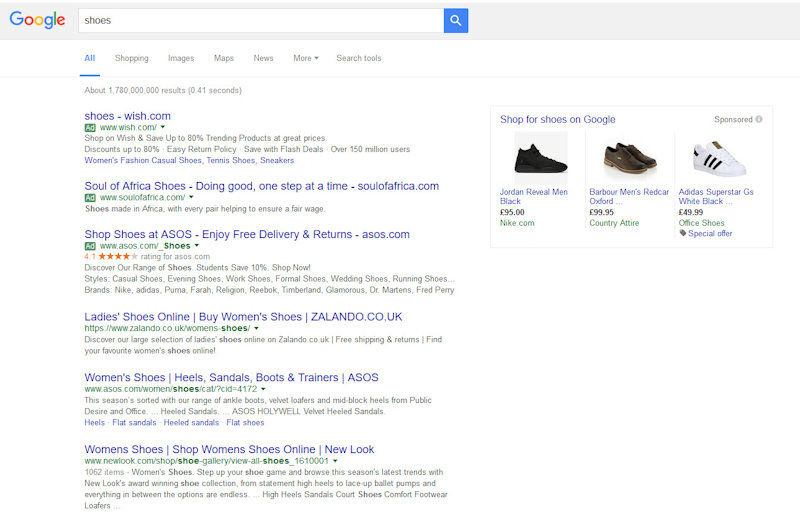The height and width of the screenshot is (521, 800).
Task: Open Women's Shoes Heels Sandals ASOS result
Action: click(232, 377)
